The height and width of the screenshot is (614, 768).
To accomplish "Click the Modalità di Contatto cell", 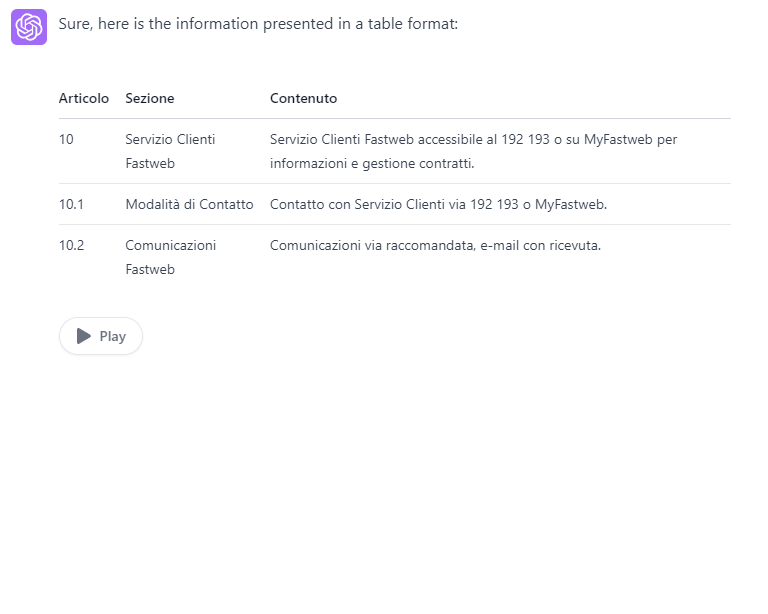I will coord(189,204).
